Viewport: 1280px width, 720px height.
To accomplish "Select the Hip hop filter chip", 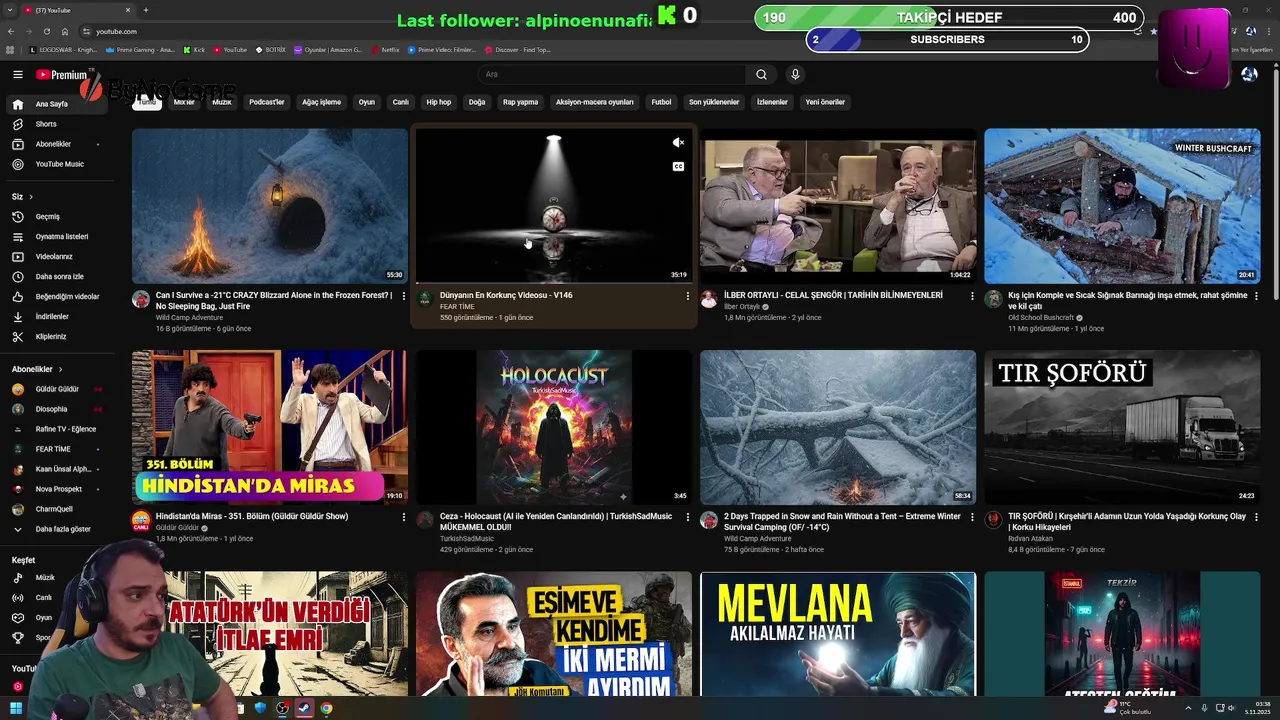I will (439, 102).
